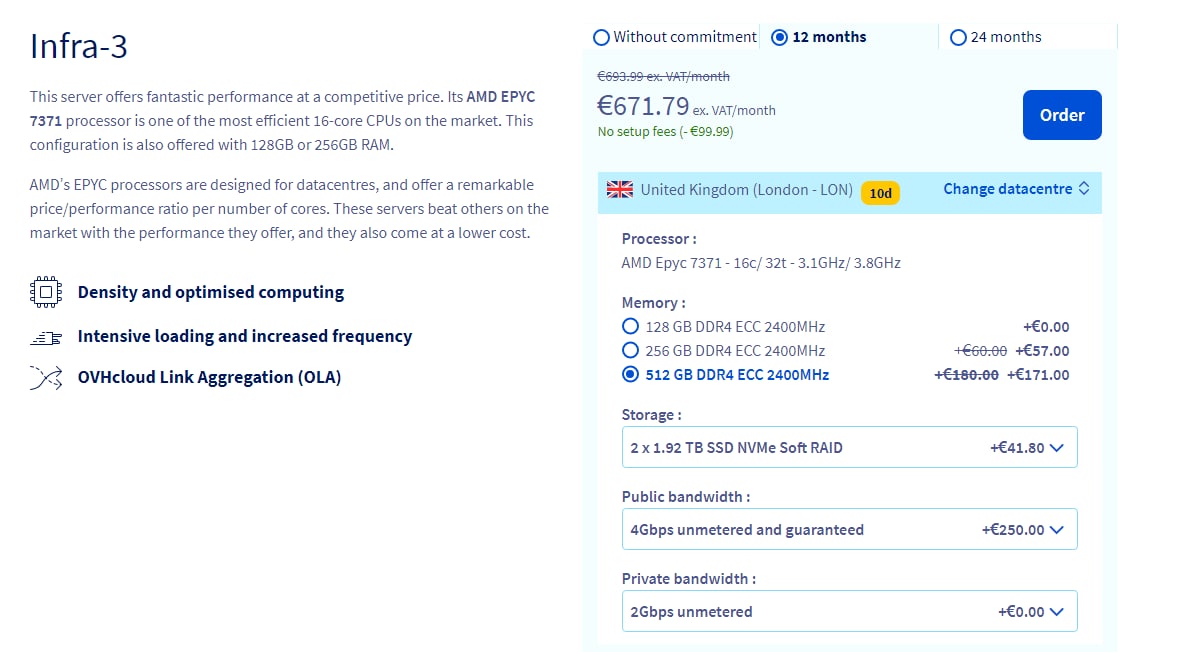The width and height of the screenshot is (1179, 652).
Task: Click the intensive loading and increased frequency icon
Action: click(46, 338)
